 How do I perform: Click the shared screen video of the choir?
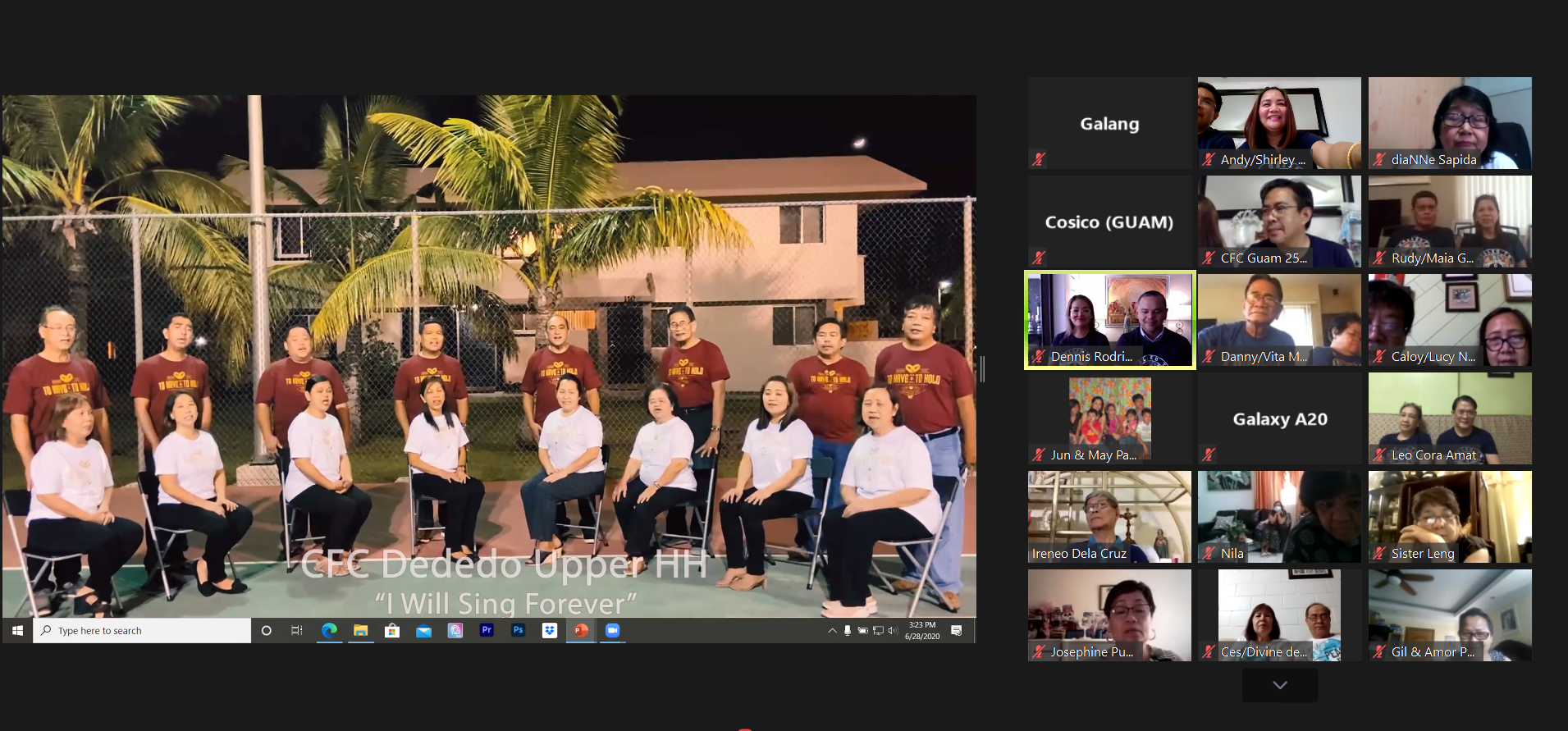tap(489, 356)
